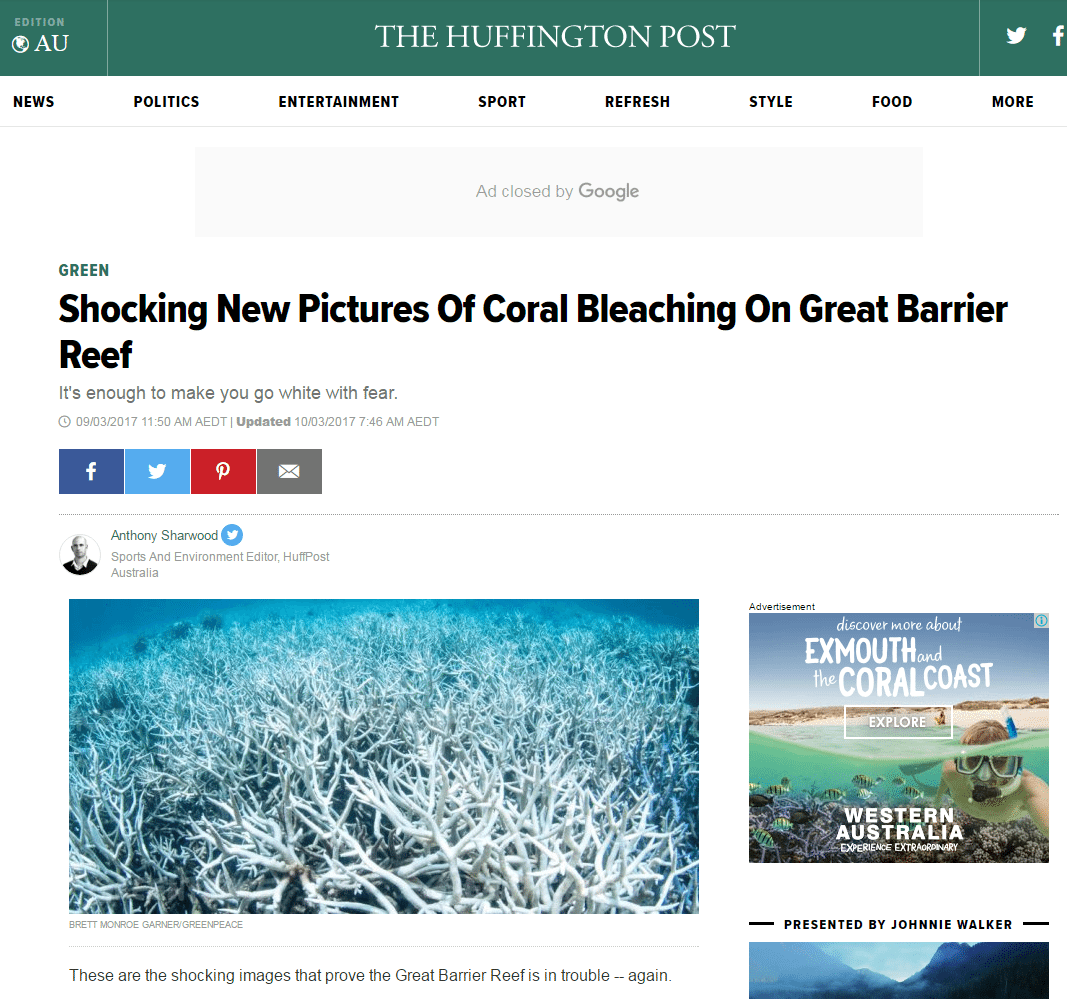Viewport: 1067px width, 999px height.
Task: Navigate to the SPORT section
Action: click(502, 101)
